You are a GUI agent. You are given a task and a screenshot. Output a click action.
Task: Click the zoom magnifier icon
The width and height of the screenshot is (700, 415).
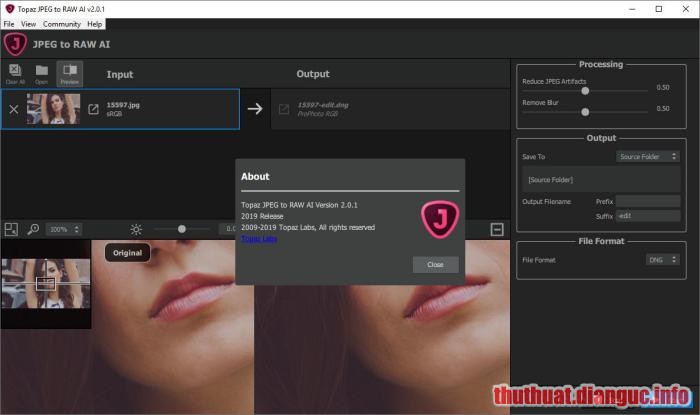[x=33, y=229]
